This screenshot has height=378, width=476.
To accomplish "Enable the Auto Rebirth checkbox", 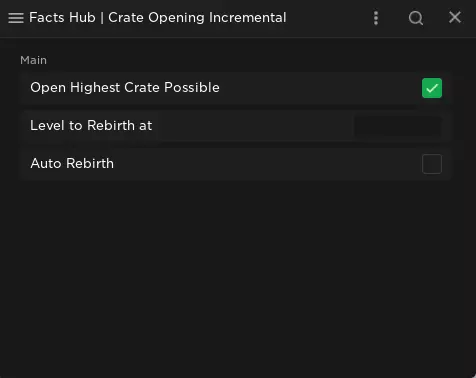I will pyautogui.click(x=432, y=164).
